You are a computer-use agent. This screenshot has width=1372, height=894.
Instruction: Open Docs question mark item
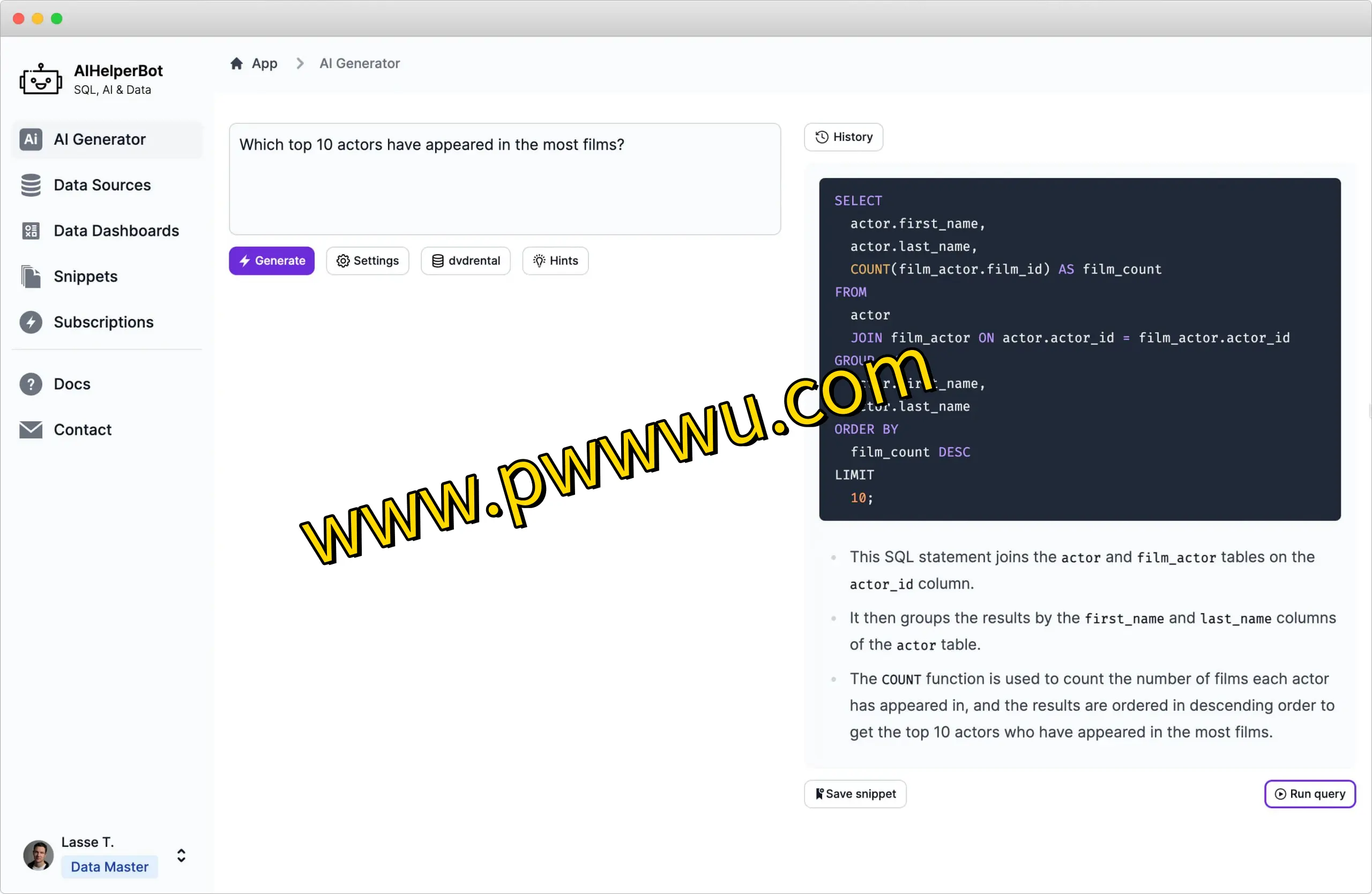pyautogui.click(x=71, y=384)
